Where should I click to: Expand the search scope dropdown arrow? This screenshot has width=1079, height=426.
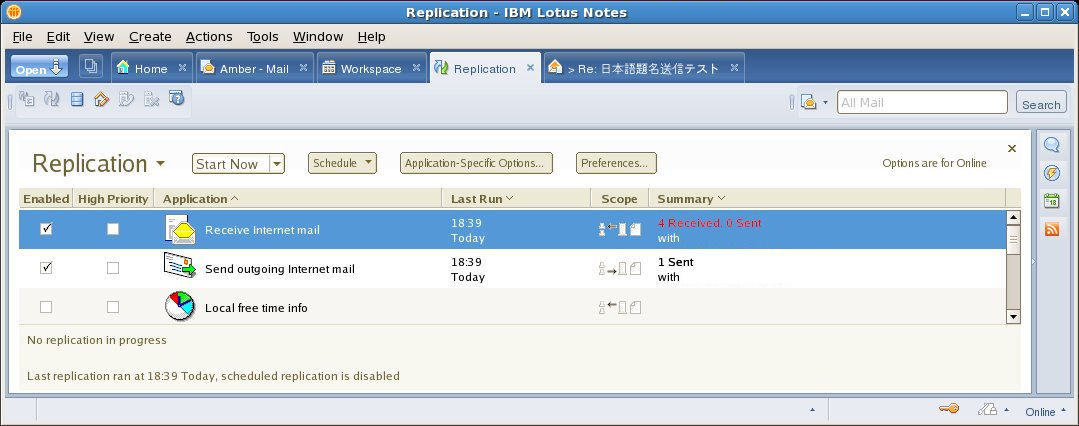[826, 103]
